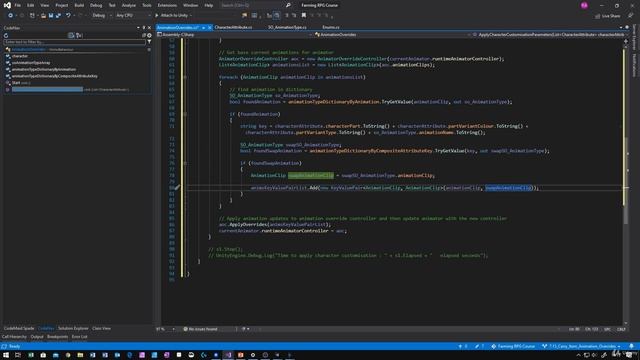This screenshot has width=640, height=360.
Task: Select the highlighted method row in CodeMaz
Action: (x=78, y=89)
